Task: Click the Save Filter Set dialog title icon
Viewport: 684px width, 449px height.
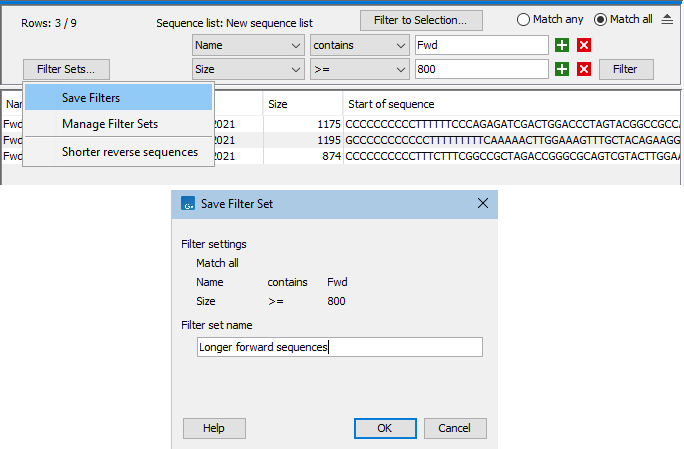Action: click(187, 203)
